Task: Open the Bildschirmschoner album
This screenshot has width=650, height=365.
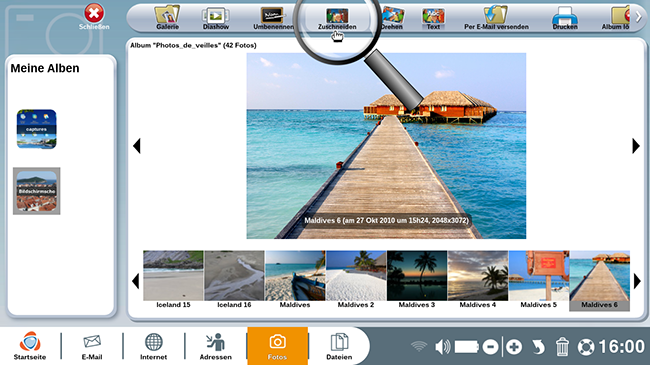Action: tap(36, 191)
